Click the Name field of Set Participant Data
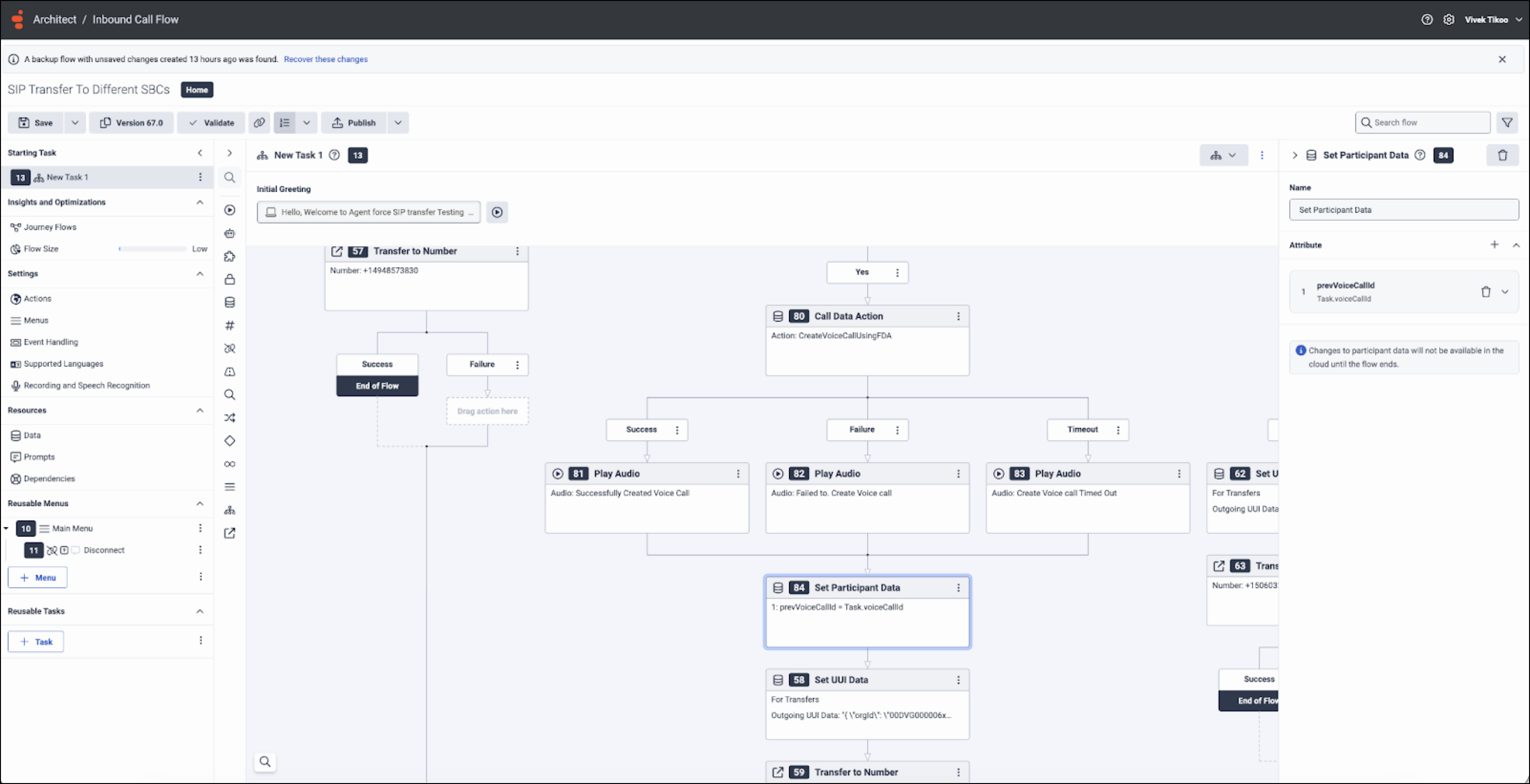Screen dimensions: 1530x784 coord(1403,210)
